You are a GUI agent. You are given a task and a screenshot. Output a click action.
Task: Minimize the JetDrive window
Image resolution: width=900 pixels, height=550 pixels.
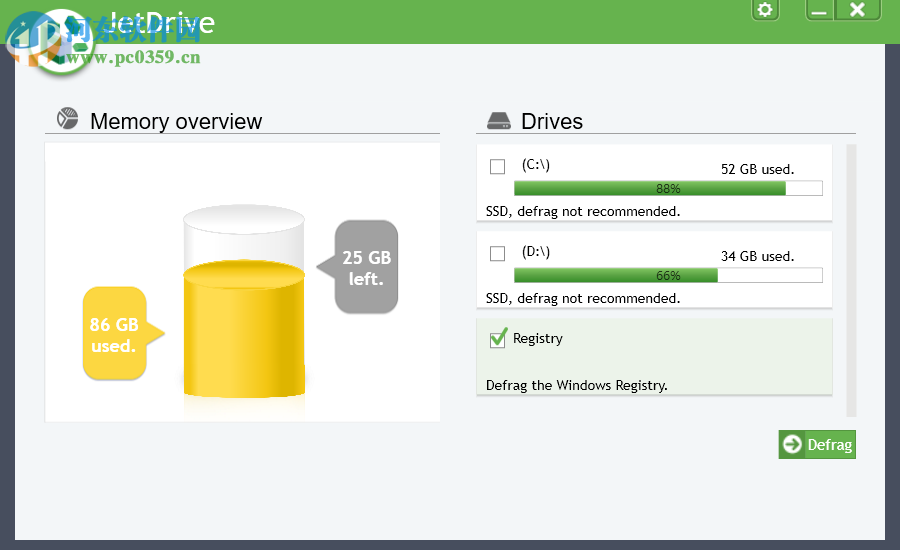point(820,10)
